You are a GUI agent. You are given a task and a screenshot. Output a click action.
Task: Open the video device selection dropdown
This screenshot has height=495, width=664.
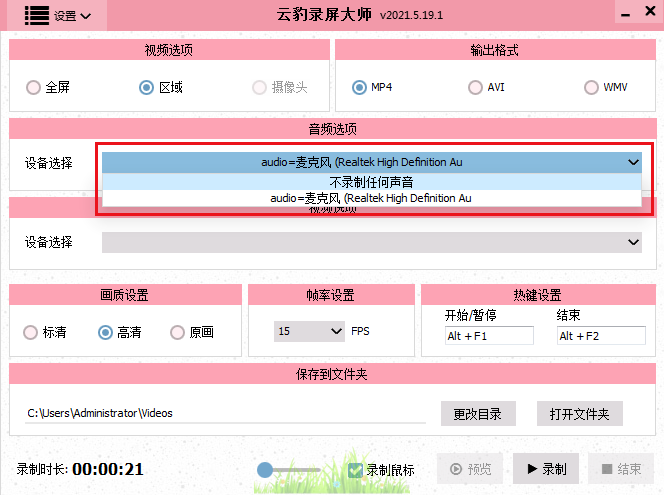[x=371, y=242]
